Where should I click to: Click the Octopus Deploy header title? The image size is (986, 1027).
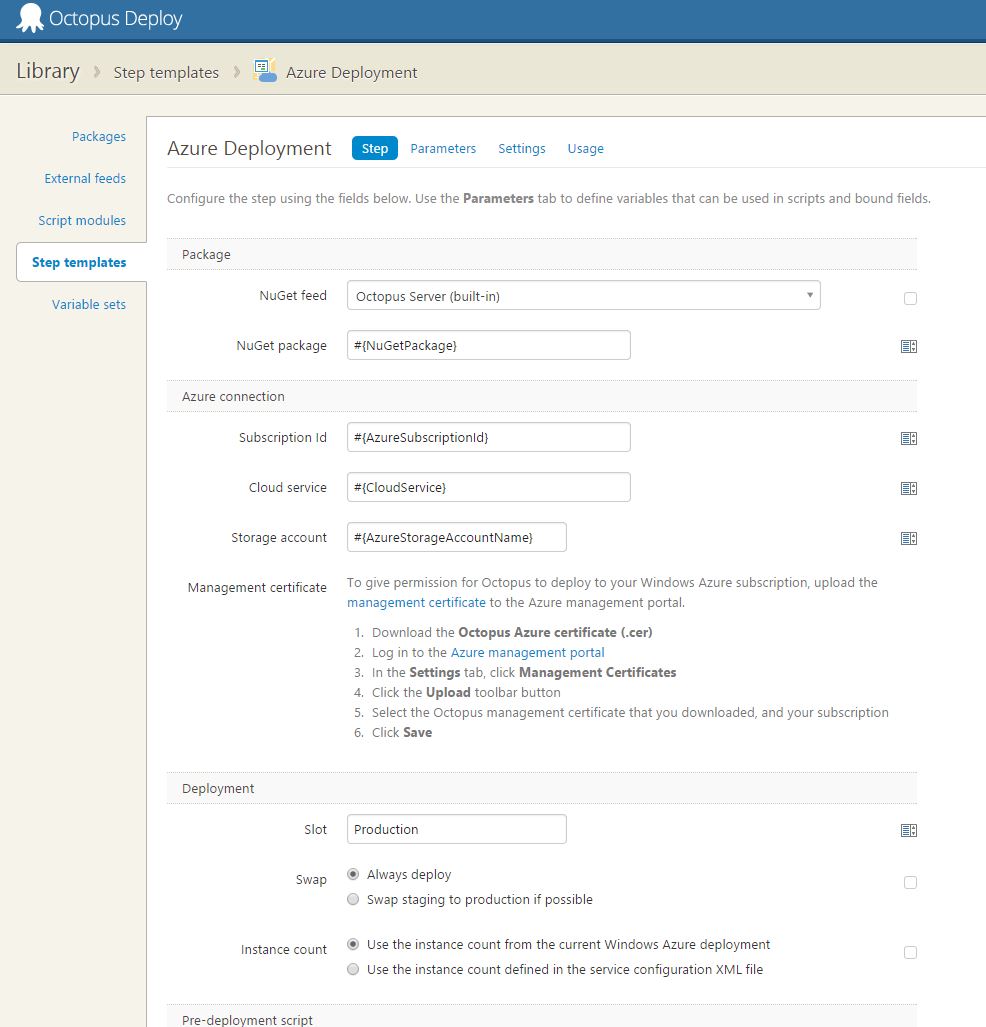tap(116, 18)
